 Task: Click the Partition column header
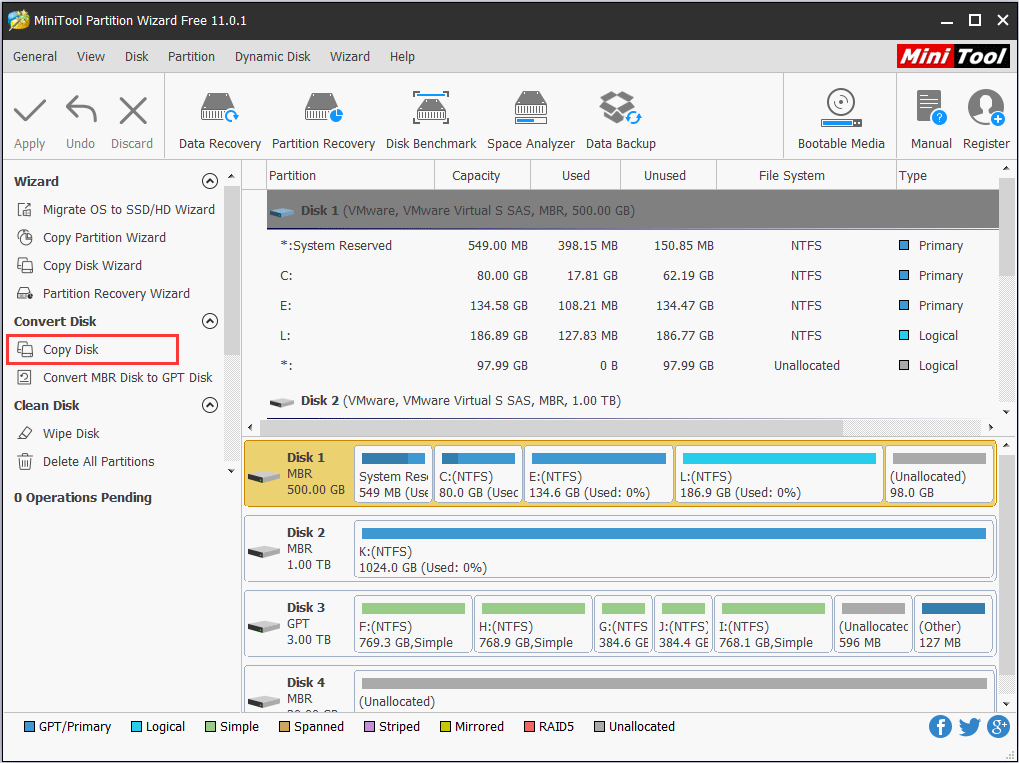(x=350, y=175)
